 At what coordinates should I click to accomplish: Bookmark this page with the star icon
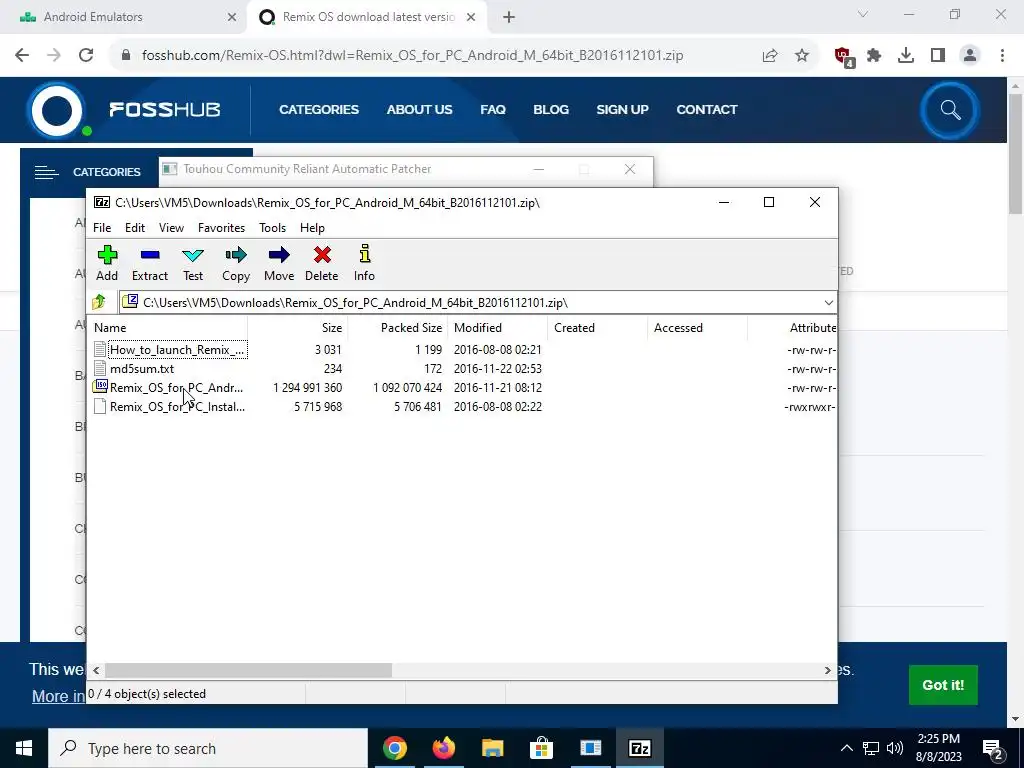click(x=802, y=56)
